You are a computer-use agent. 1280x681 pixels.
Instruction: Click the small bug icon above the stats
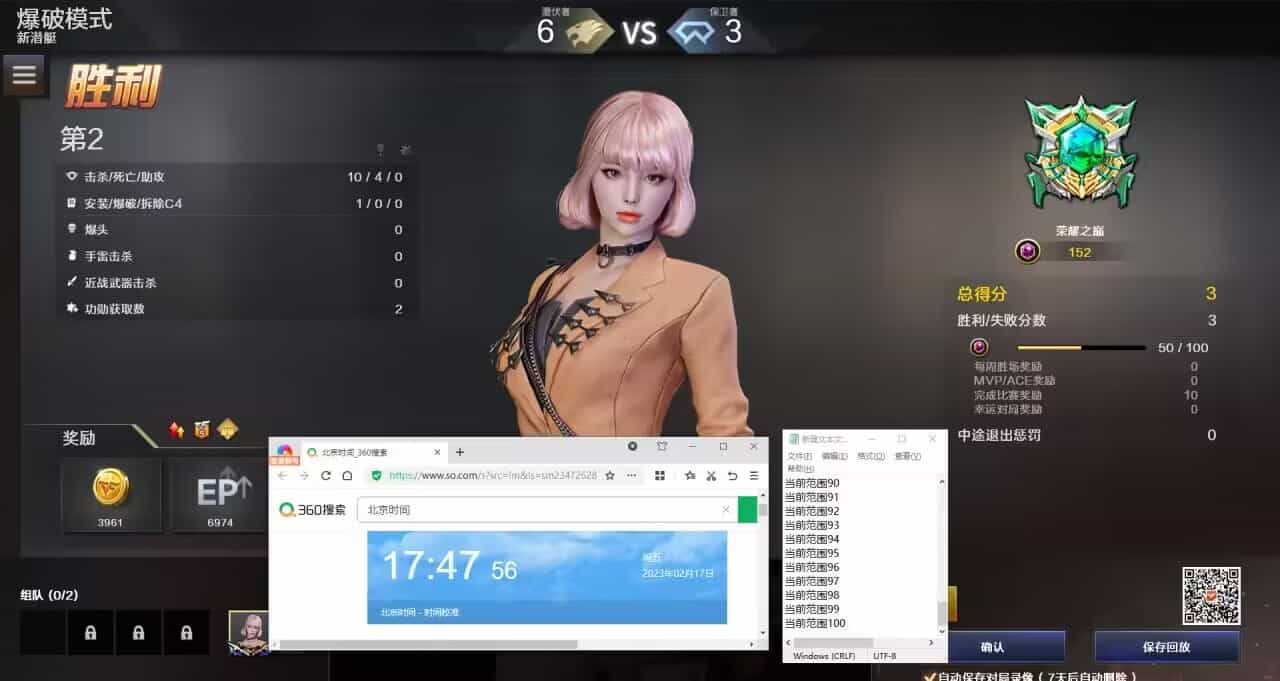(x=405, y=150)
